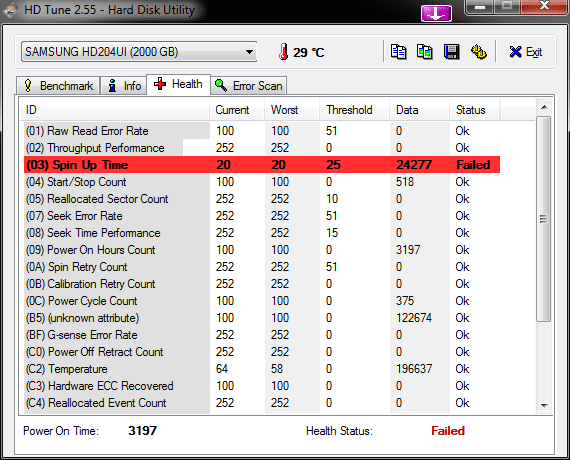Select the Seek Time Performance row
The width and height of the screenshot is (570, 460).
262,233
